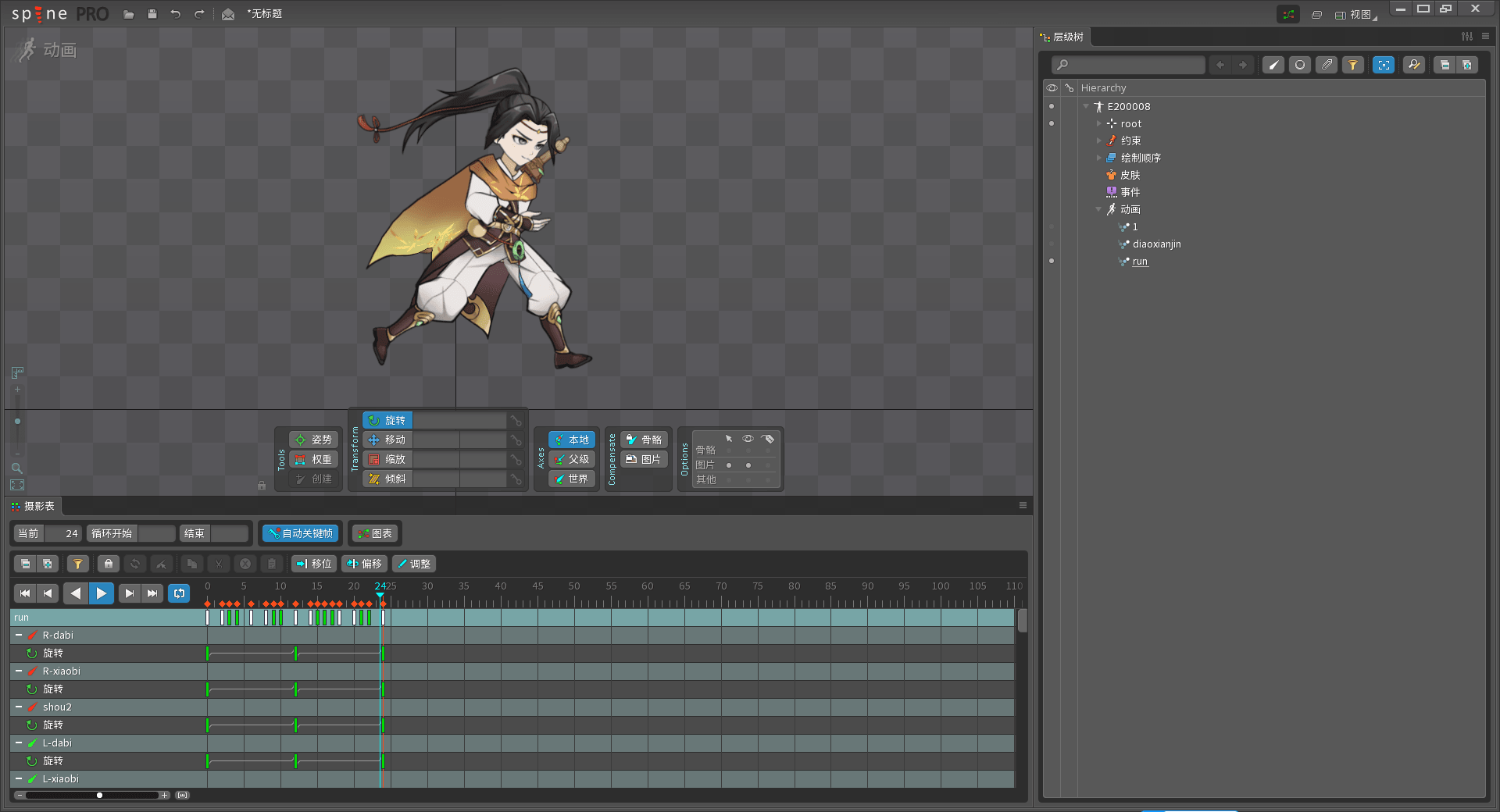Image resolution: width=1500 pixels, height=812 pixels.
Task: Collapse L-dabi row in dopesheet
Action: (19, 743)
